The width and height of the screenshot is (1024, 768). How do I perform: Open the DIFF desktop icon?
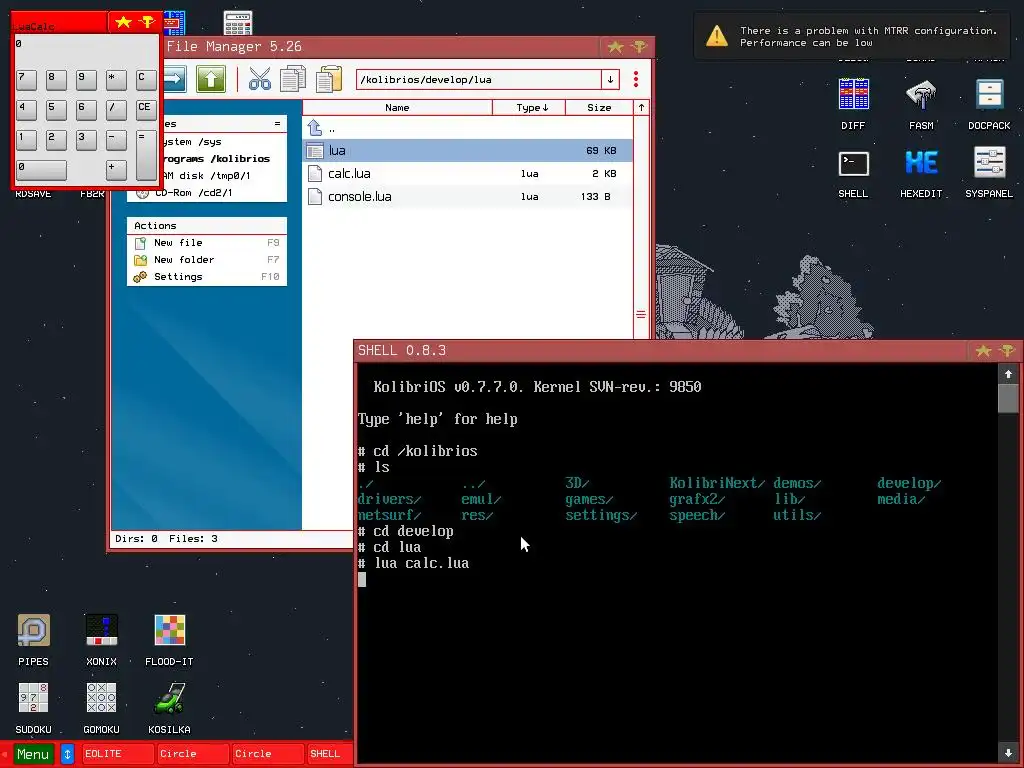coord(854,103)
